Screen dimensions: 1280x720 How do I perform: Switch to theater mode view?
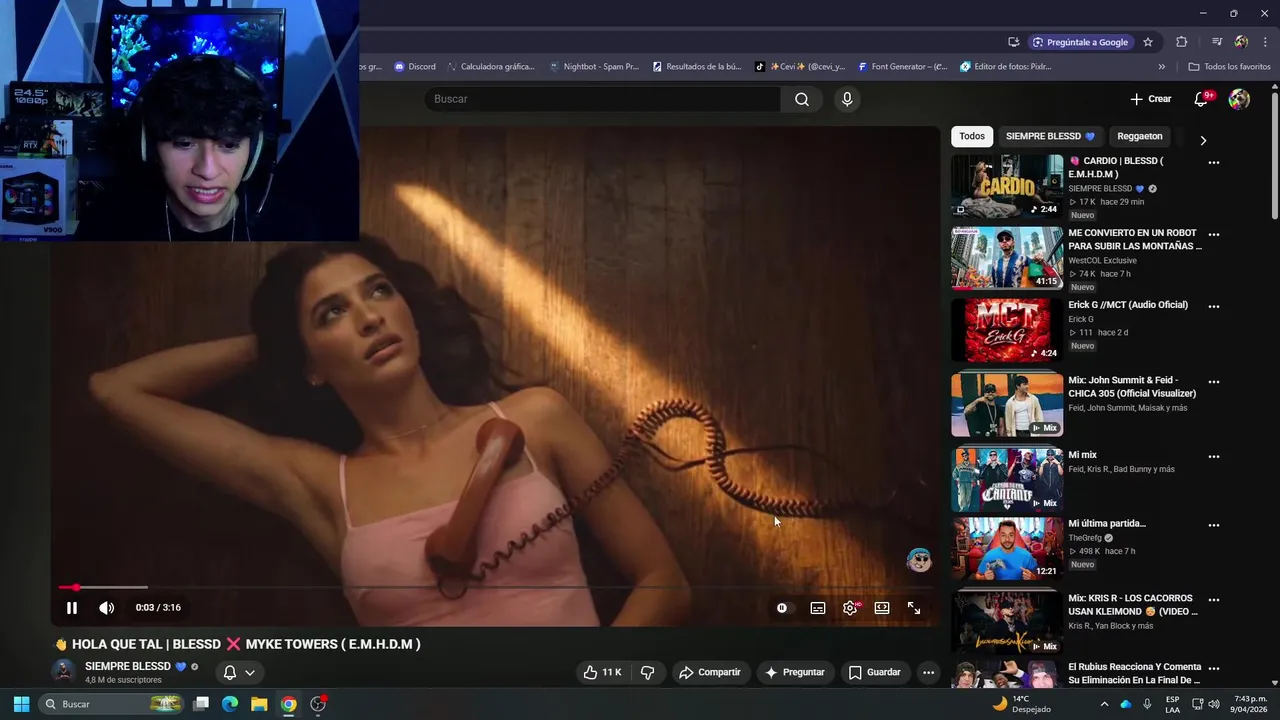(882, 608)
